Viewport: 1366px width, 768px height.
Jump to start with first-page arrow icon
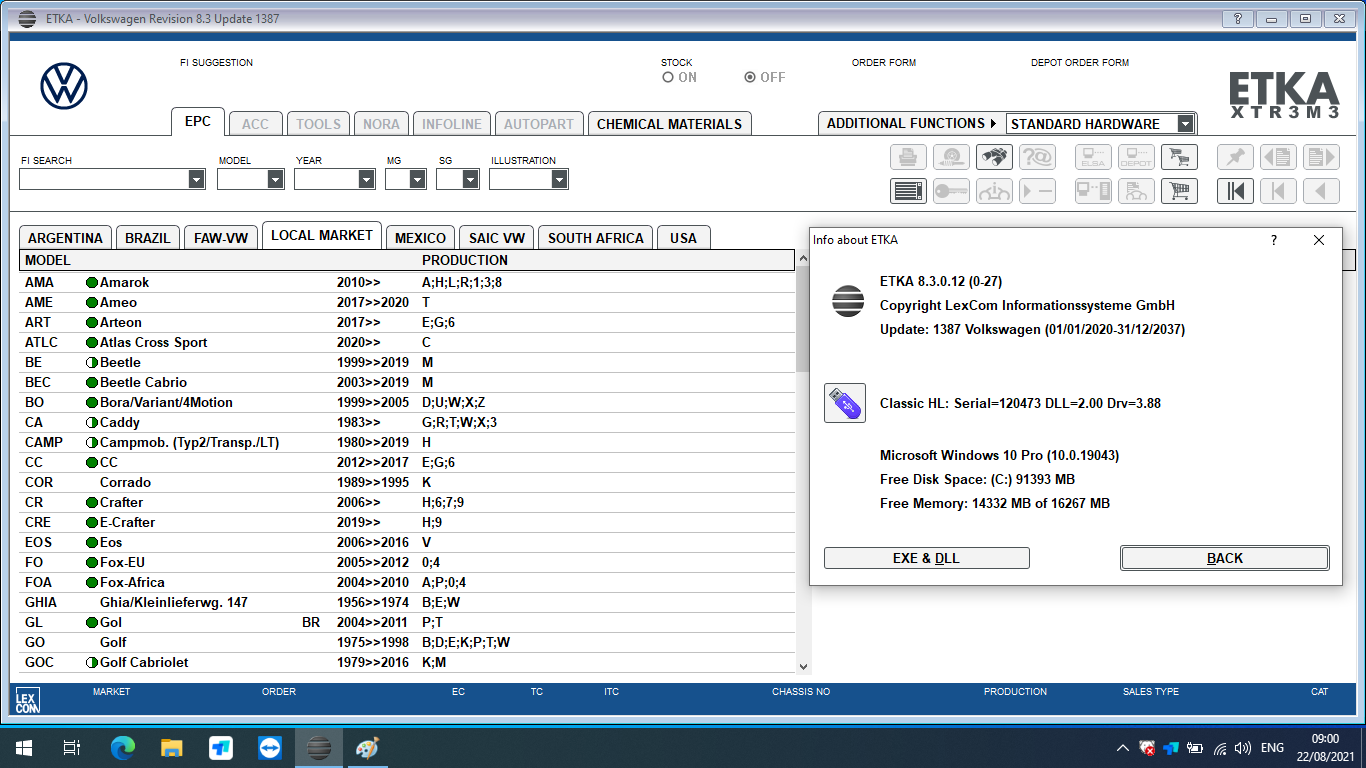1235,190
